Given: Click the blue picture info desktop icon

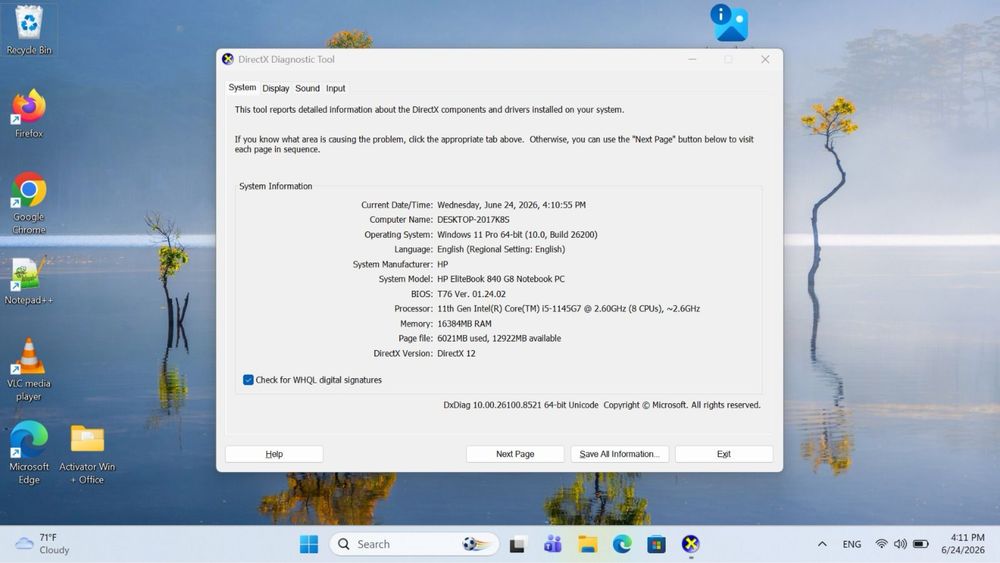Looking at the screenshot, I should [730, 23].
